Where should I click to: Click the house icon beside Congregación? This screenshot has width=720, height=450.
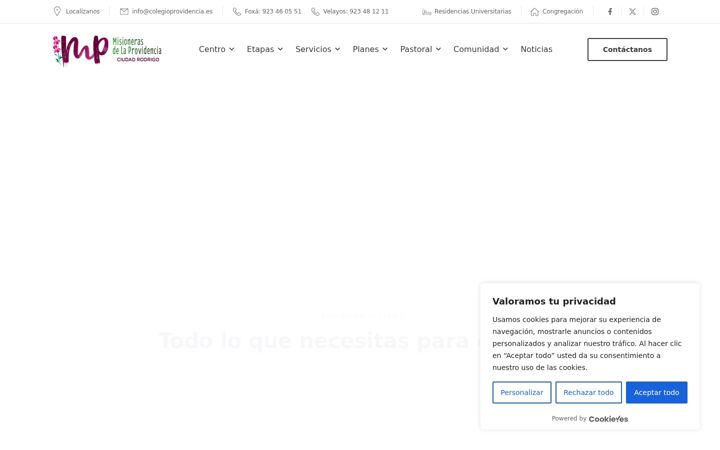tap(534, 11)
